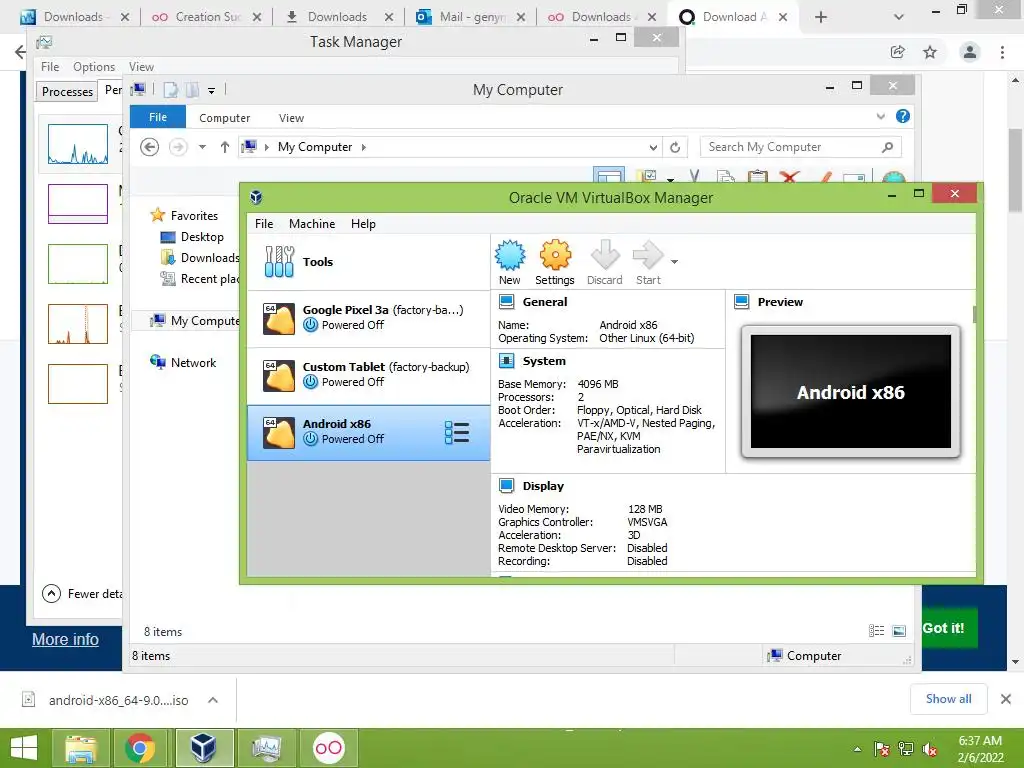1024x768 pixels.
Task: Click the More info link
Action: (65, 639)
